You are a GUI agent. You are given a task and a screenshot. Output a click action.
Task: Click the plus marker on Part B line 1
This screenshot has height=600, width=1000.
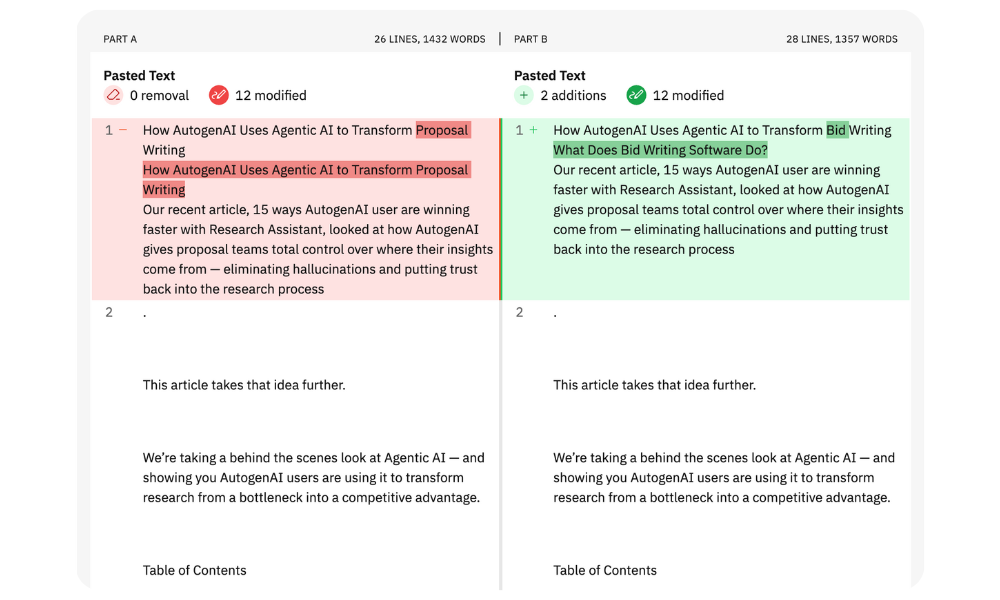click(534, 130)
